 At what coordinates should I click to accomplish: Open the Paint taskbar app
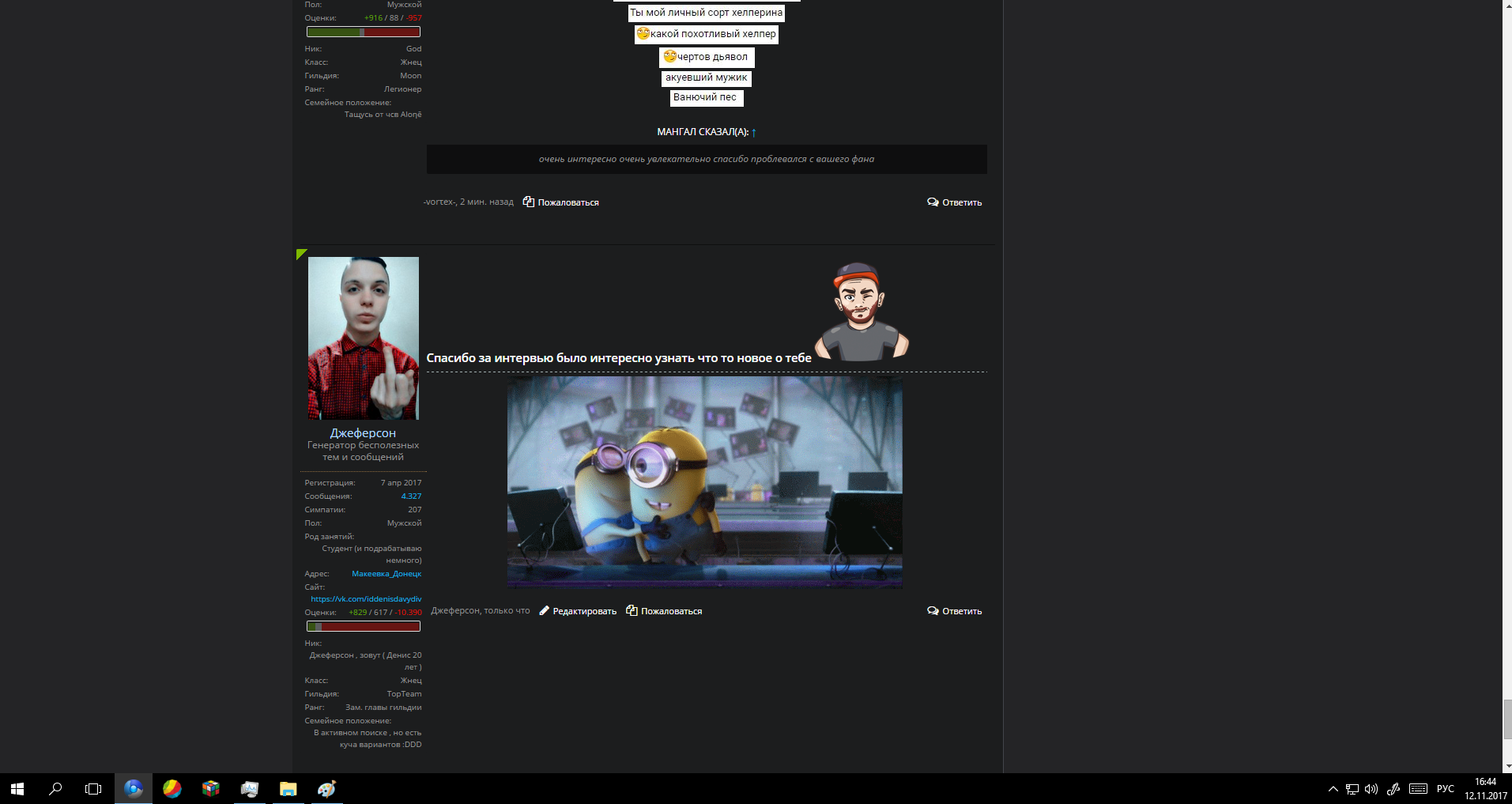tap(327, 789)
